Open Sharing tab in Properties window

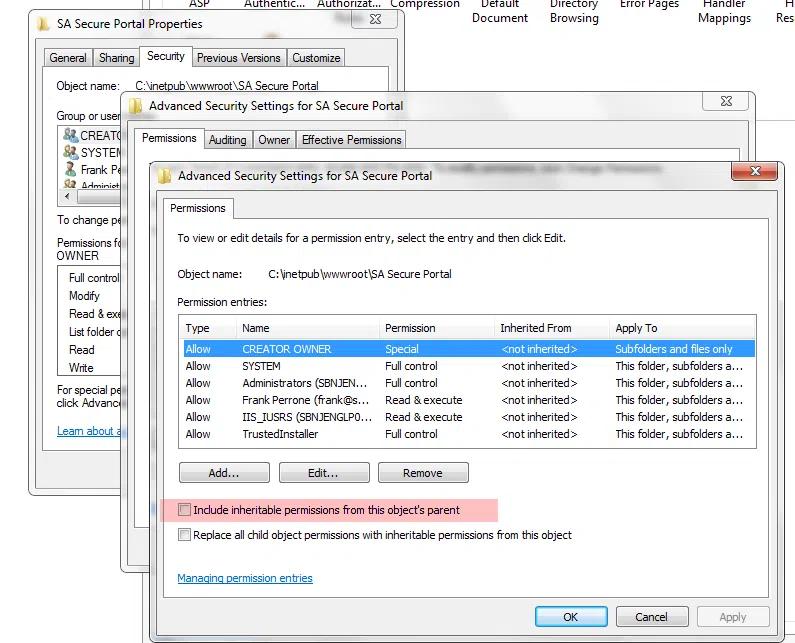coord(117,58)
